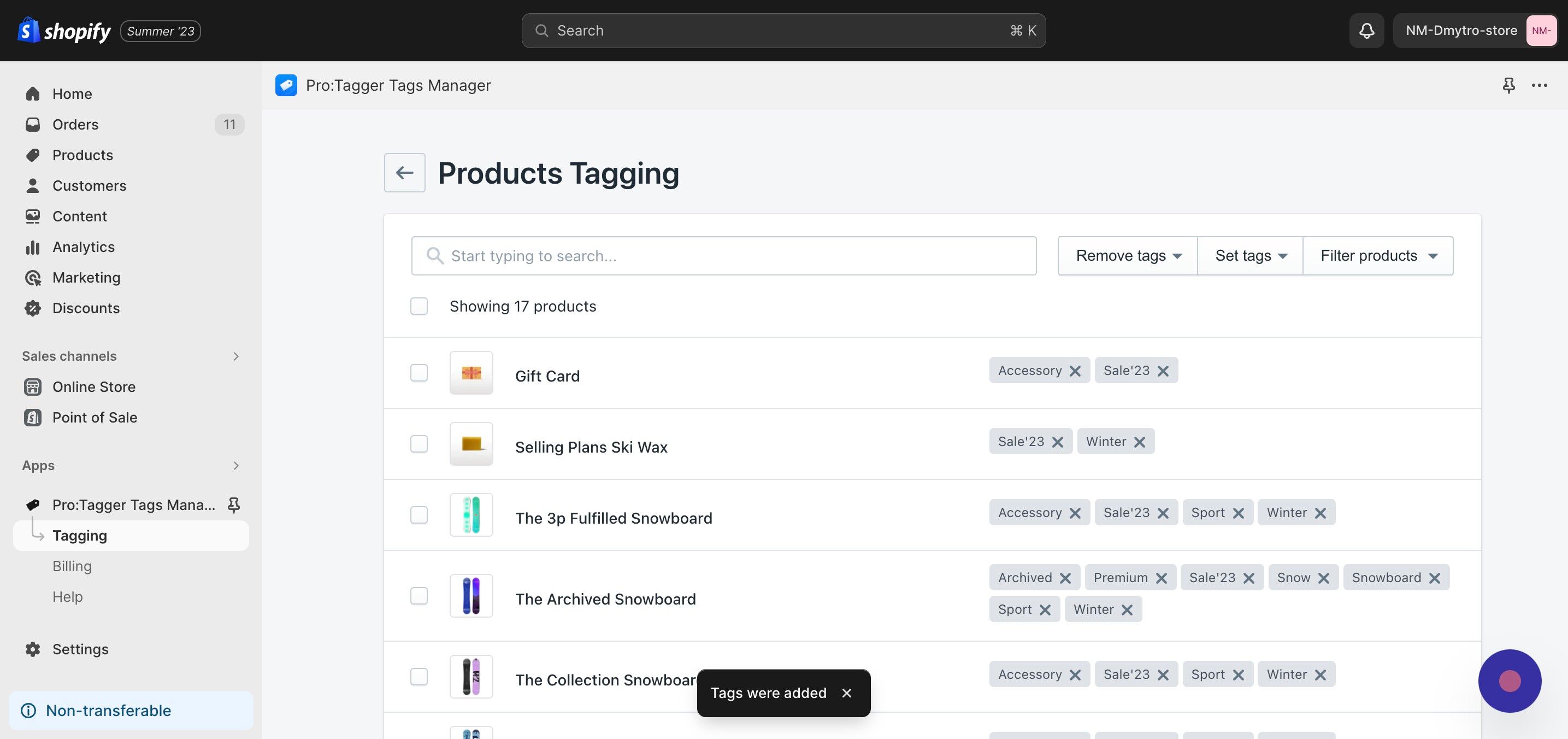
Task: Click the product search field
Action: (724, 256)
